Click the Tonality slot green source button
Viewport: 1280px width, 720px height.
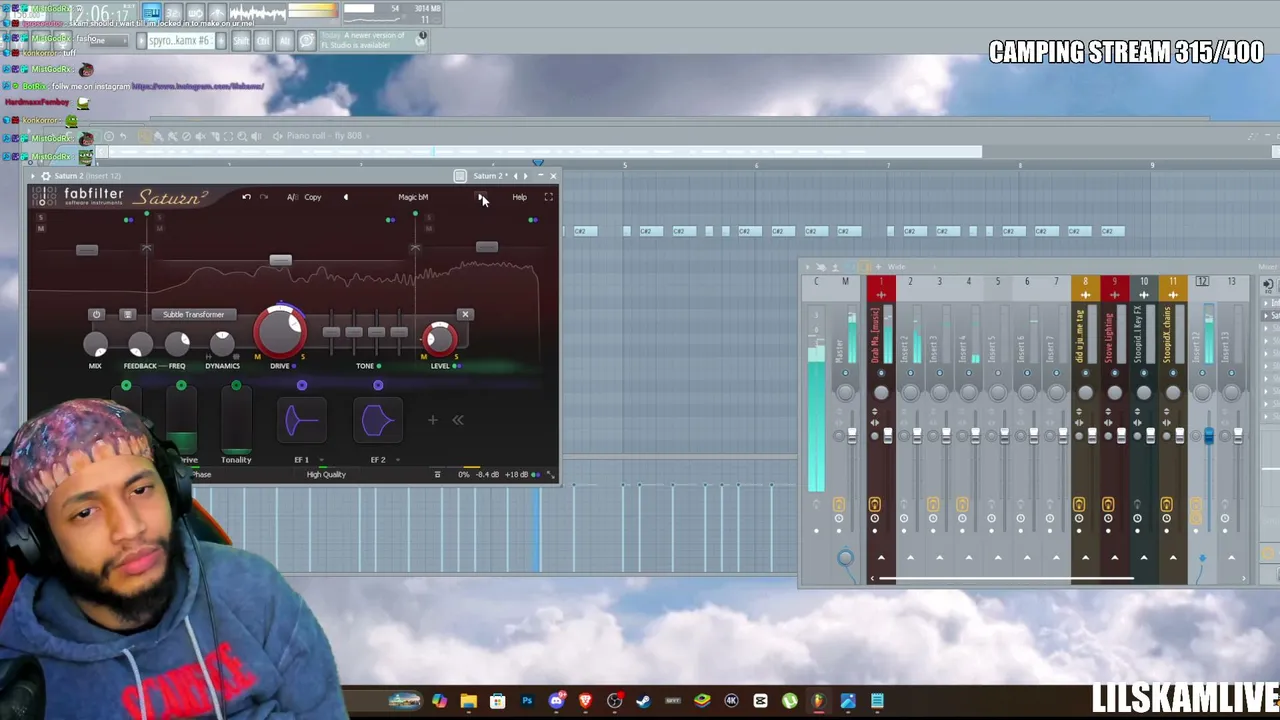pos(236,385)
